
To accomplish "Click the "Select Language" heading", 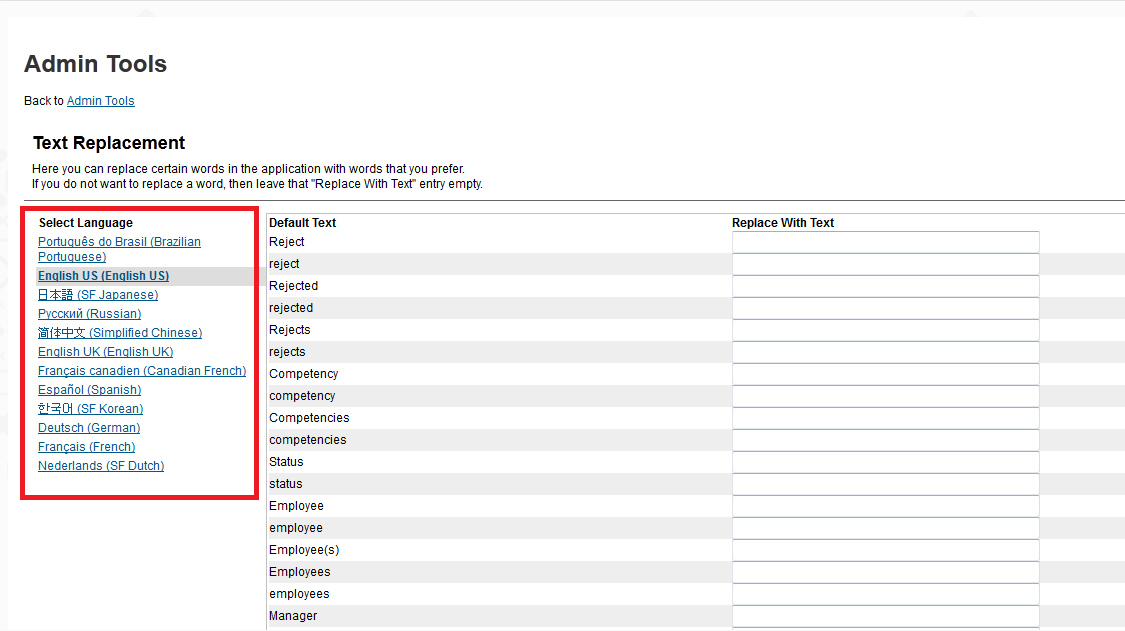I will pyautogui.click(x=85, y=223).
